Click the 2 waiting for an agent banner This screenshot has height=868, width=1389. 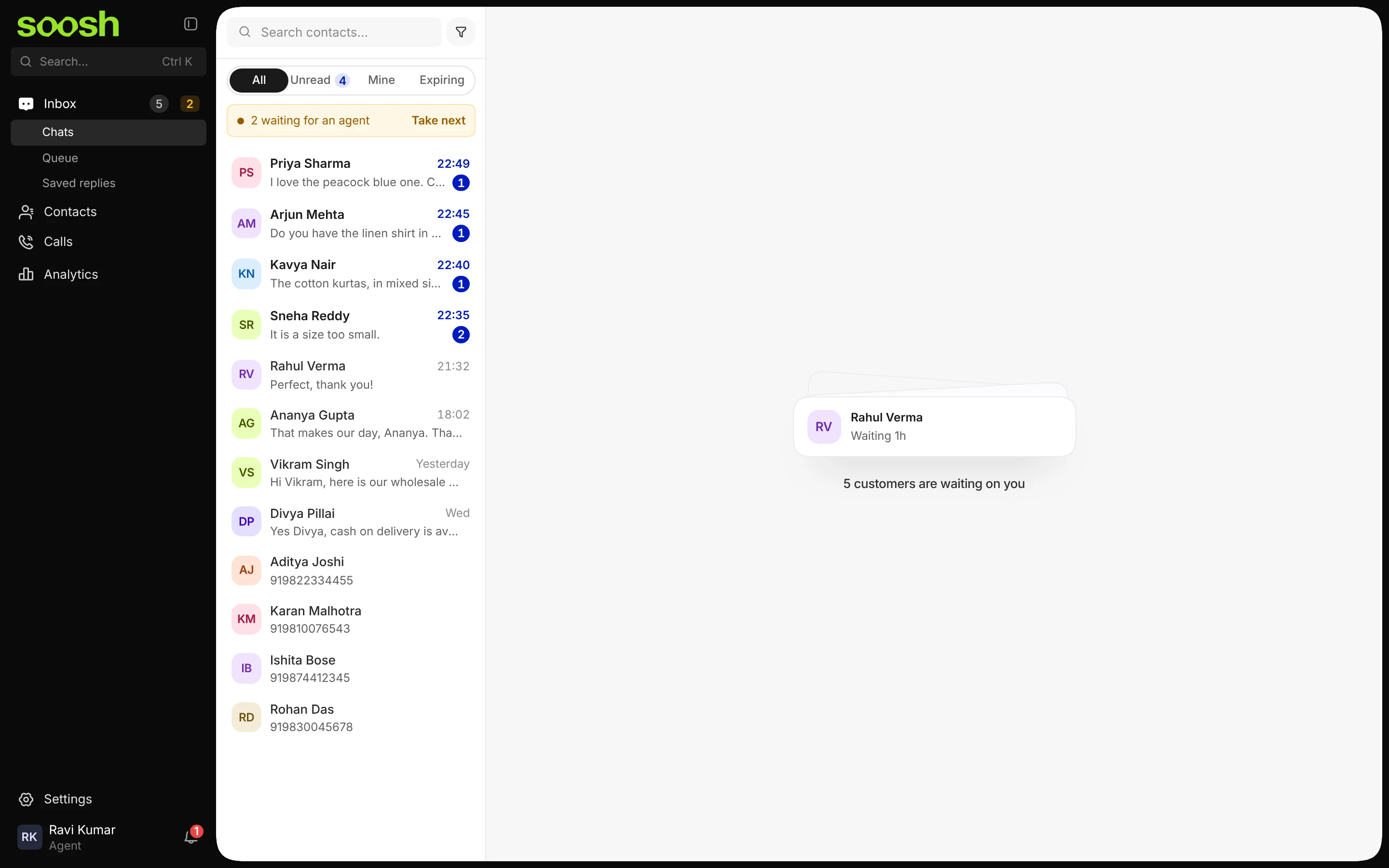pyautogui.click(x=351, y=121)
